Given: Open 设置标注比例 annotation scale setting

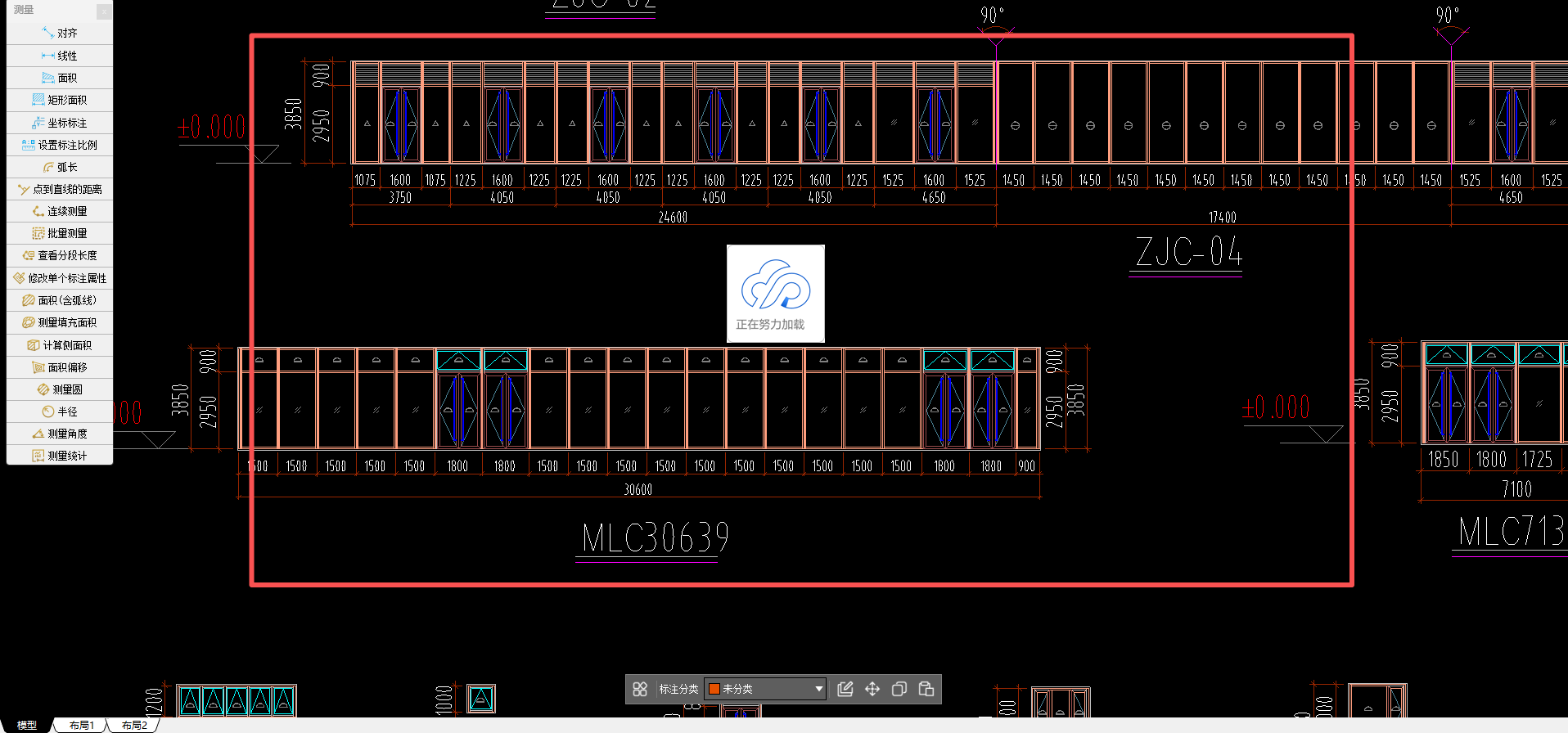Looking at the screenshot, I should click(x=60, y=145).
